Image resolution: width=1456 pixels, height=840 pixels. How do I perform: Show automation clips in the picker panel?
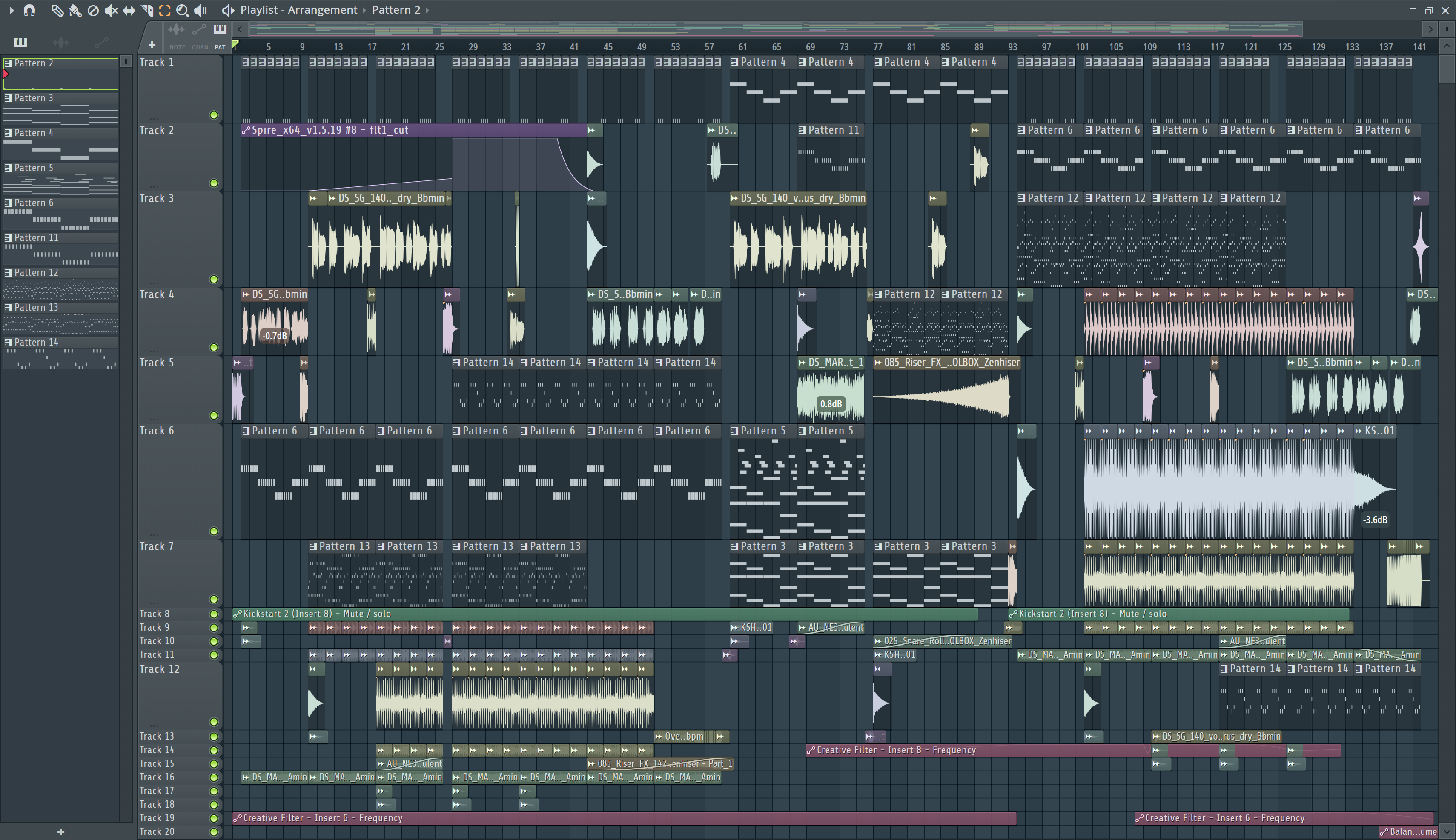tap(101, 42)
